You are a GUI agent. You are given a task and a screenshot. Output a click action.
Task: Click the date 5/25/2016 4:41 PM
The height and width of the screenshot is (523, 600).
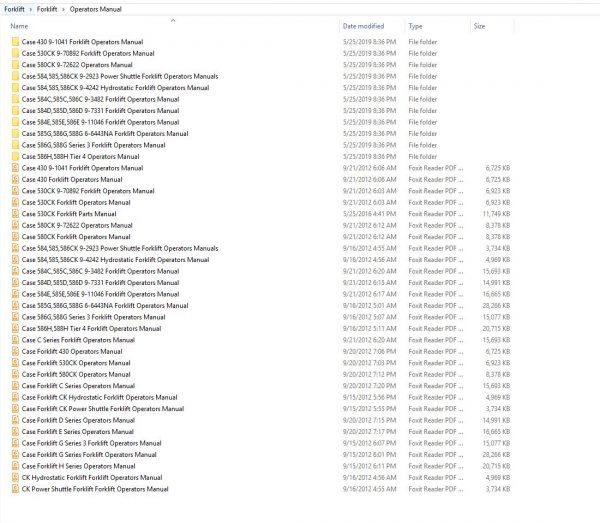(369, 214)
